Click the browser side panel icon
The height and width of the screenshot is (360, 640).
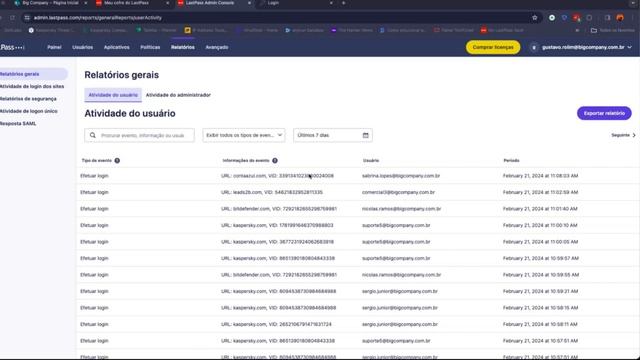tap(607, 18)
